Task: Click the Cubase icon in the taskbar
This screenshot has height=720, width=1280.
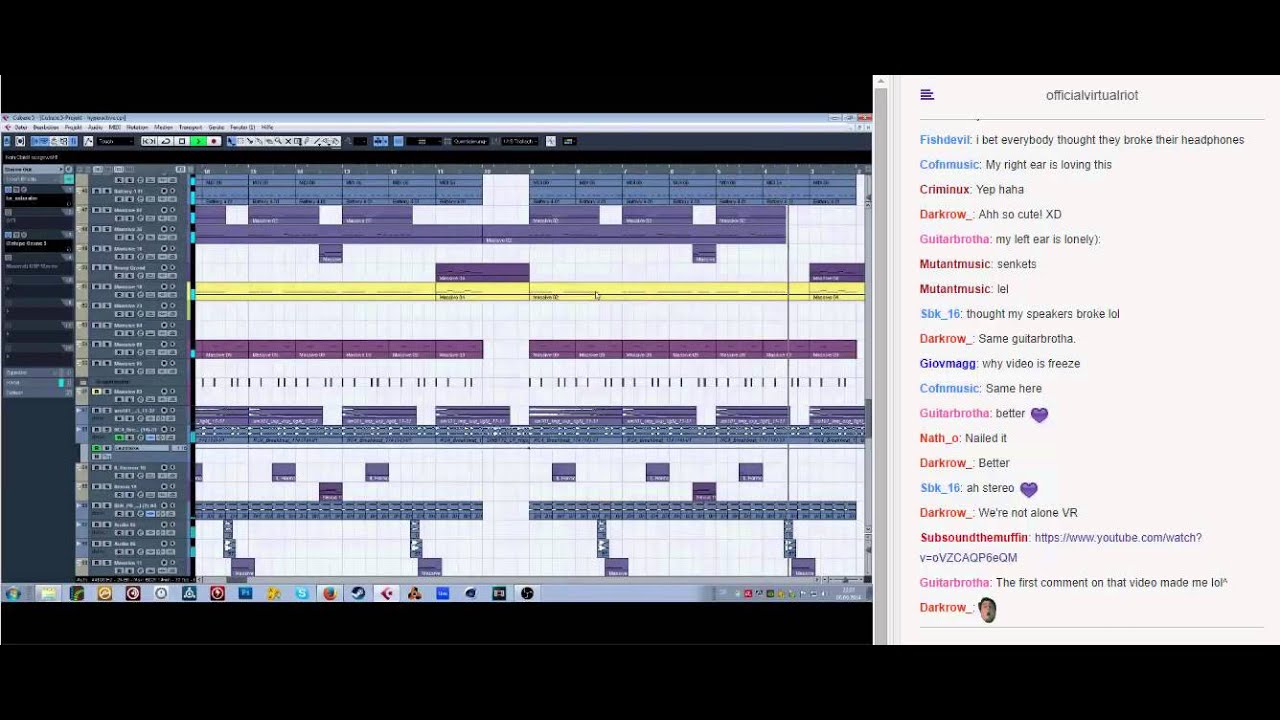Action: click(x=387, y=593)
